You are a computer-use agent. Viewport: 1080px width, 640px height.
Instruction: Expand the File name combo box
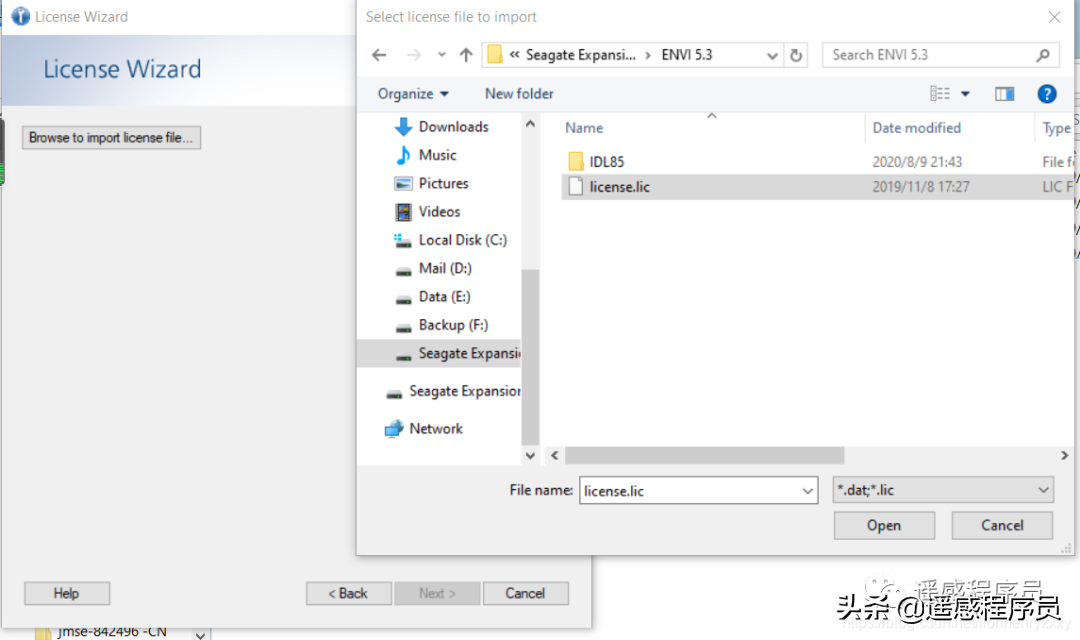click(x=808, y=490)
